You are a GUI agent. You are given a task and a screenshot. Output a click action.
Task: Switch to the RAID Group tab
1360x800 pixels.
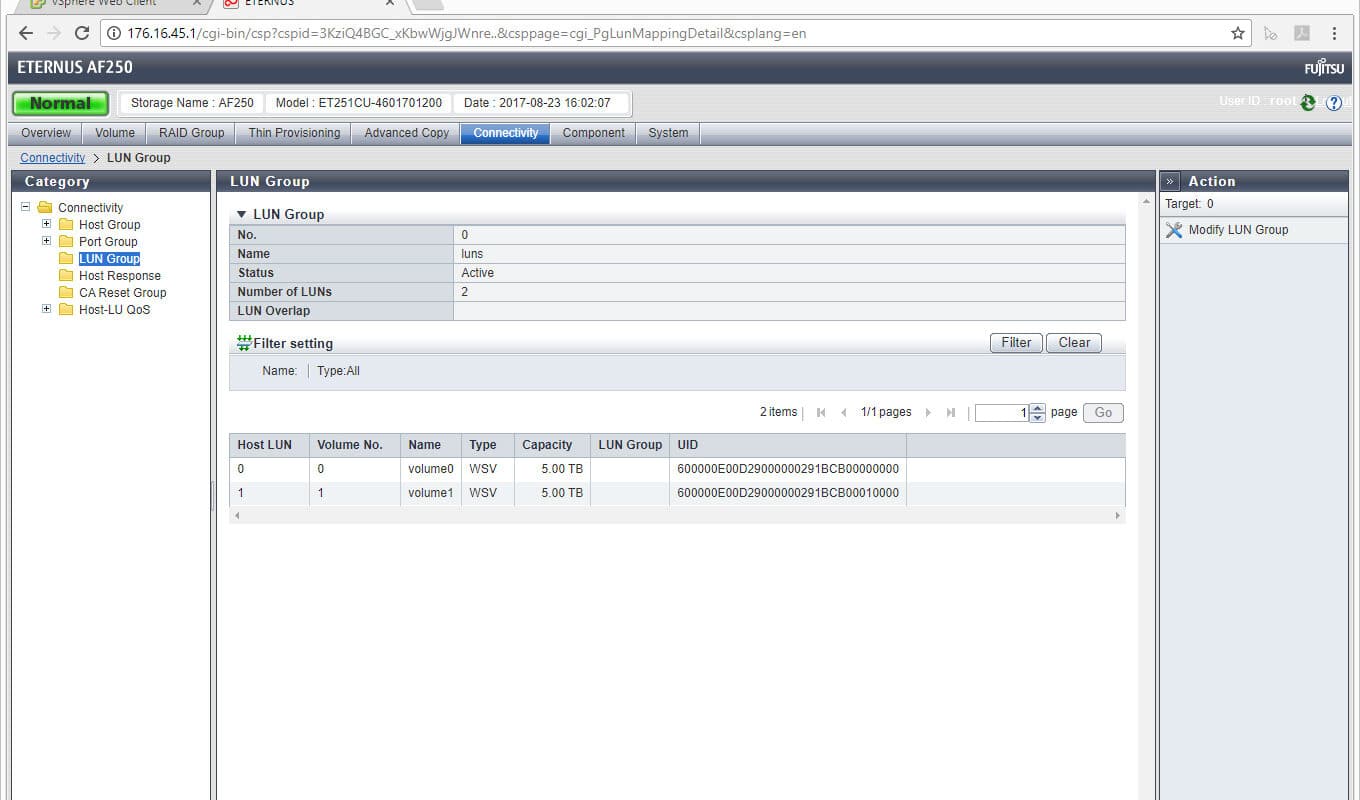pos(192,133)
